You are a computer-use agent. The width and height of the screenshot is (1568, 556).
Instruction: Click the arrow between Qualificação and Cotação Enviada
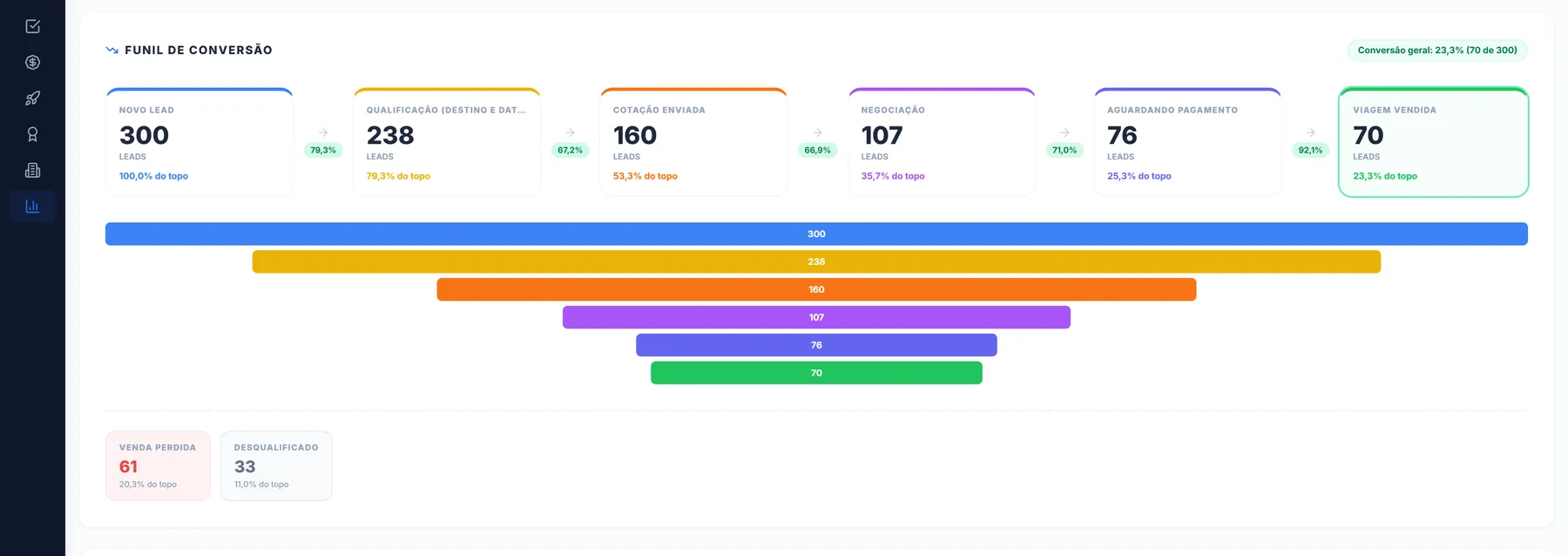[570, 132]
